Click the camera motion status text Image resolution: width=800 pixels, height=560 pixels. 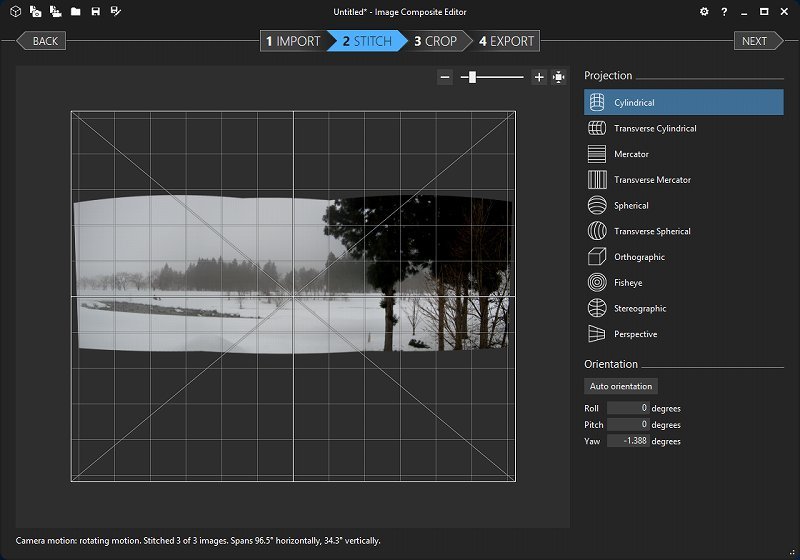pos(198,541)
